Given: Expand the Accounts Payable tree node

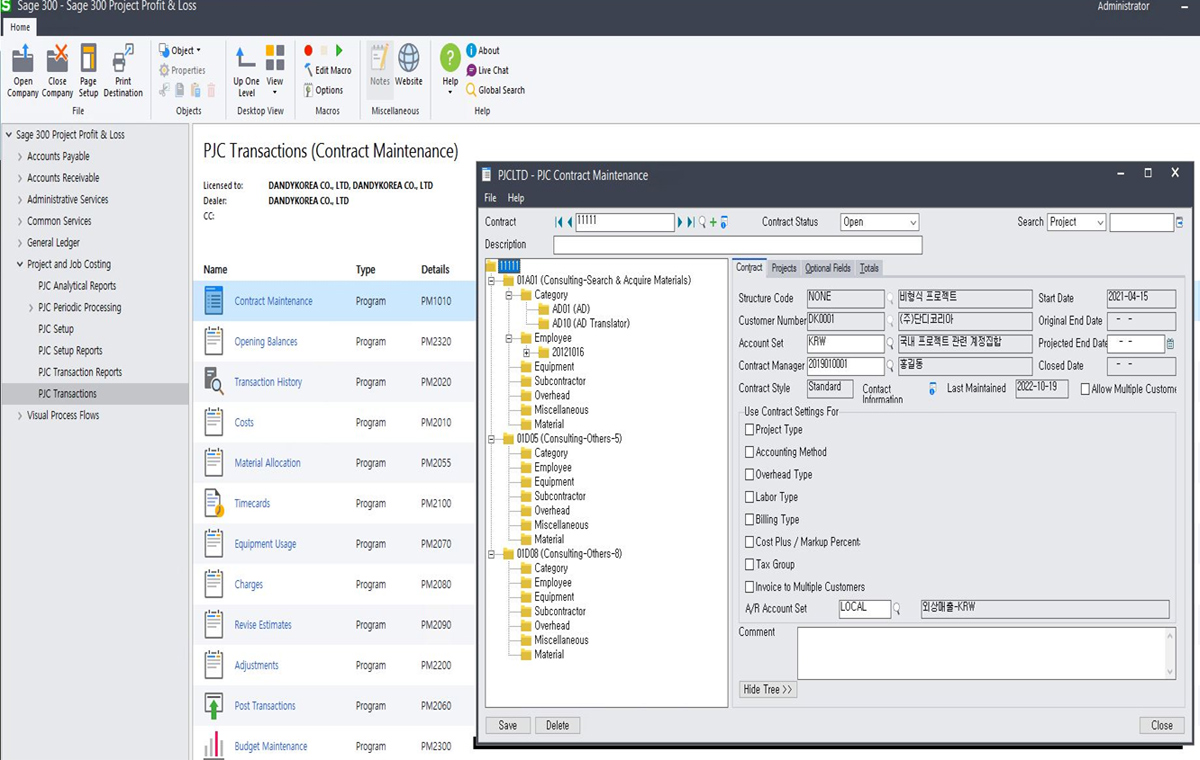Looking at the screenshot, I should tap(20, 156).
